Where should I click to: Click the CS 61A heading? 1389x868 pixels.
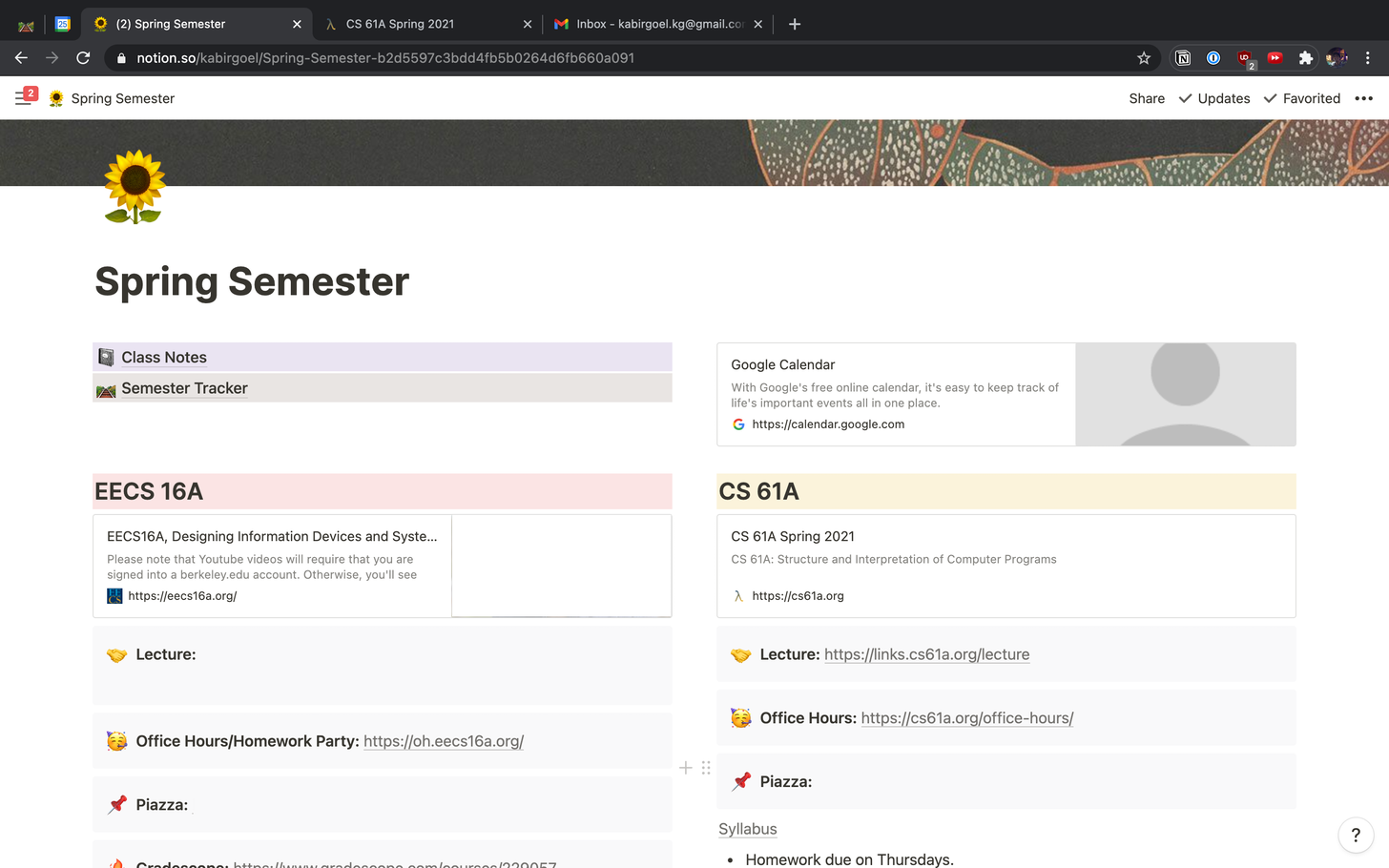click(x=758, y=491)
